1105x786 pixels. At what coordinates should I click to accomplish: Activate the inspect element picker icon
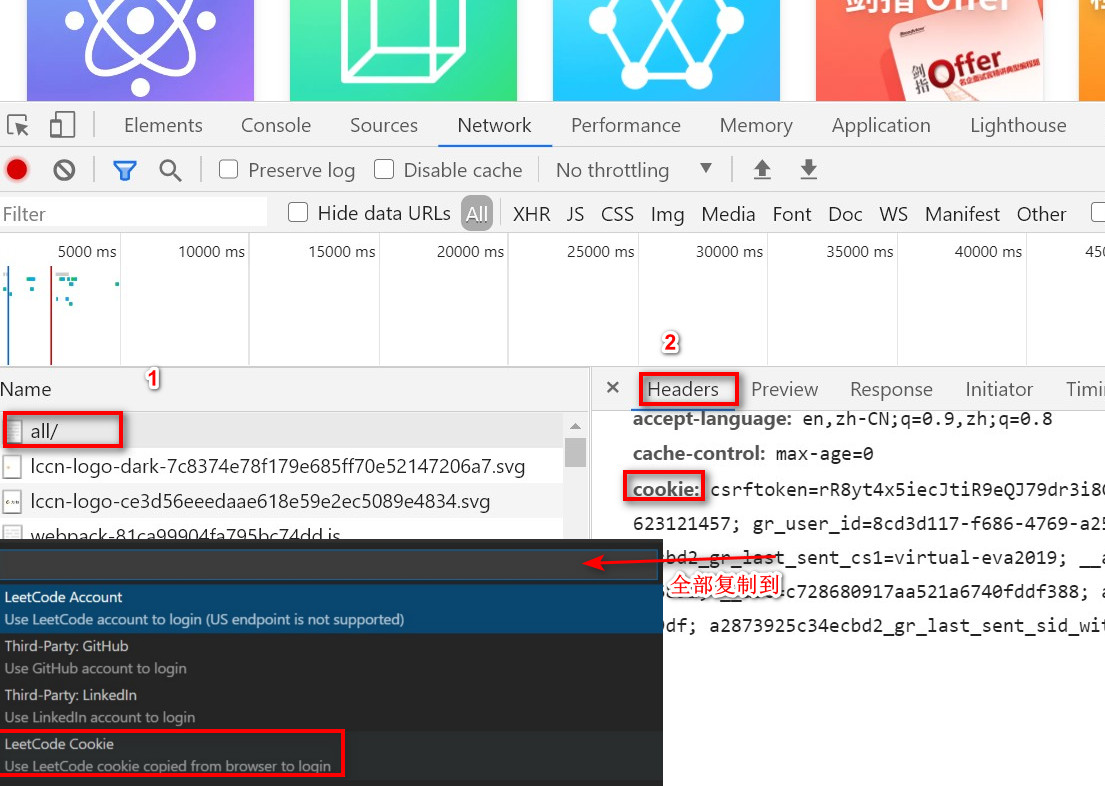click(18, 125)
